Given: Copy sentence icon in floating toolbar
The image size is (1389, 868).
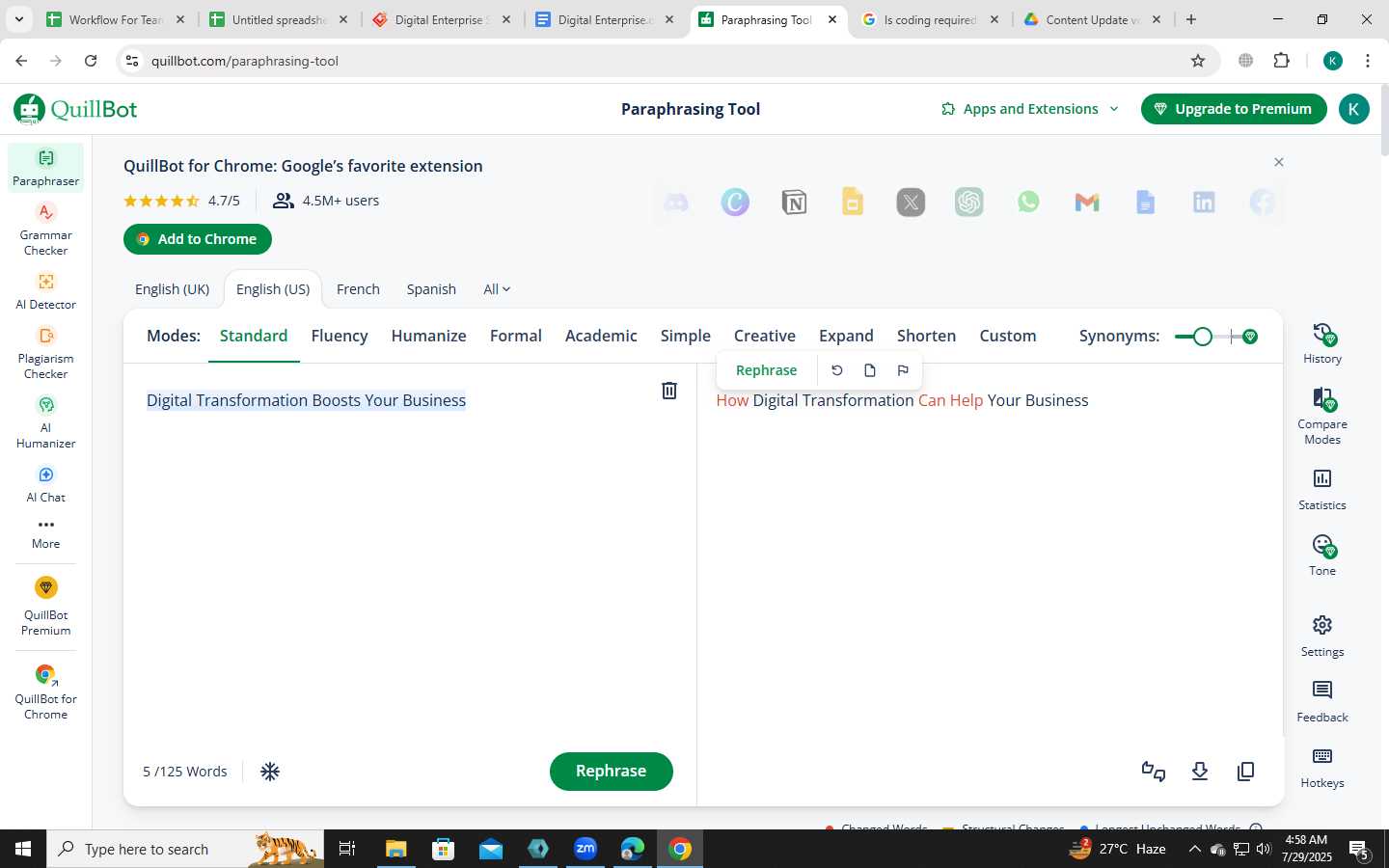Looking at the screenshot, I should 870,370.
